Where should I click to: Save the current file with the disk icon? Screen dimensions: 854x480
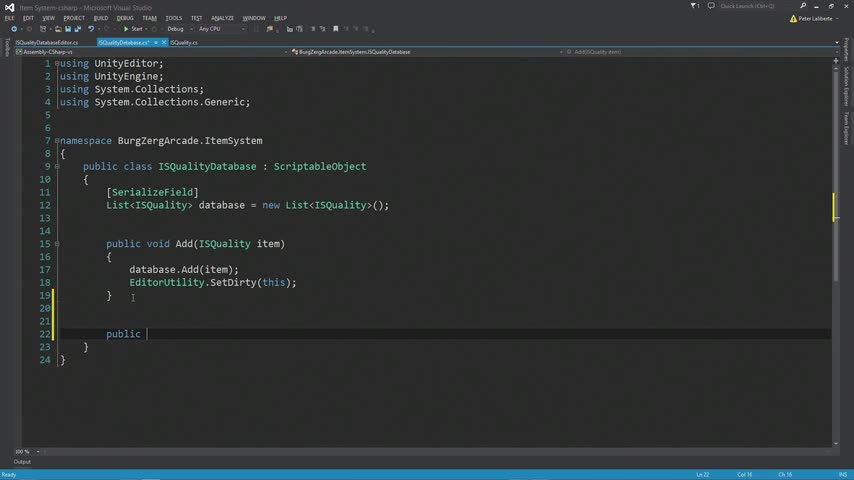(68, 29)
